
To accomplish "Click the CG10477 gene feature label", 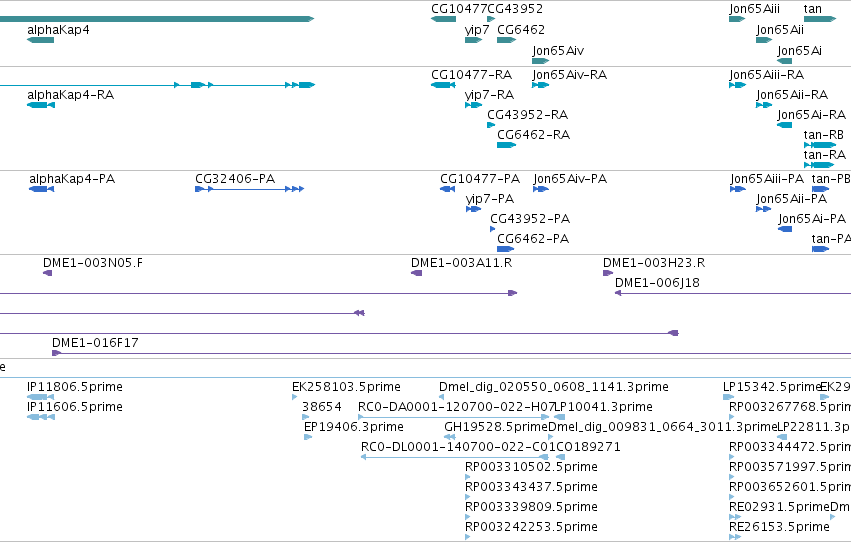I will click(459, 9).
